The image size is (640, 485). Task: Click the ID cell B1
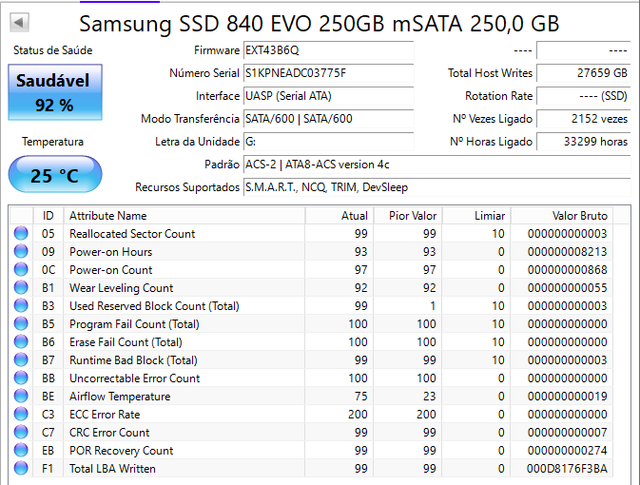tap(48, 288)
